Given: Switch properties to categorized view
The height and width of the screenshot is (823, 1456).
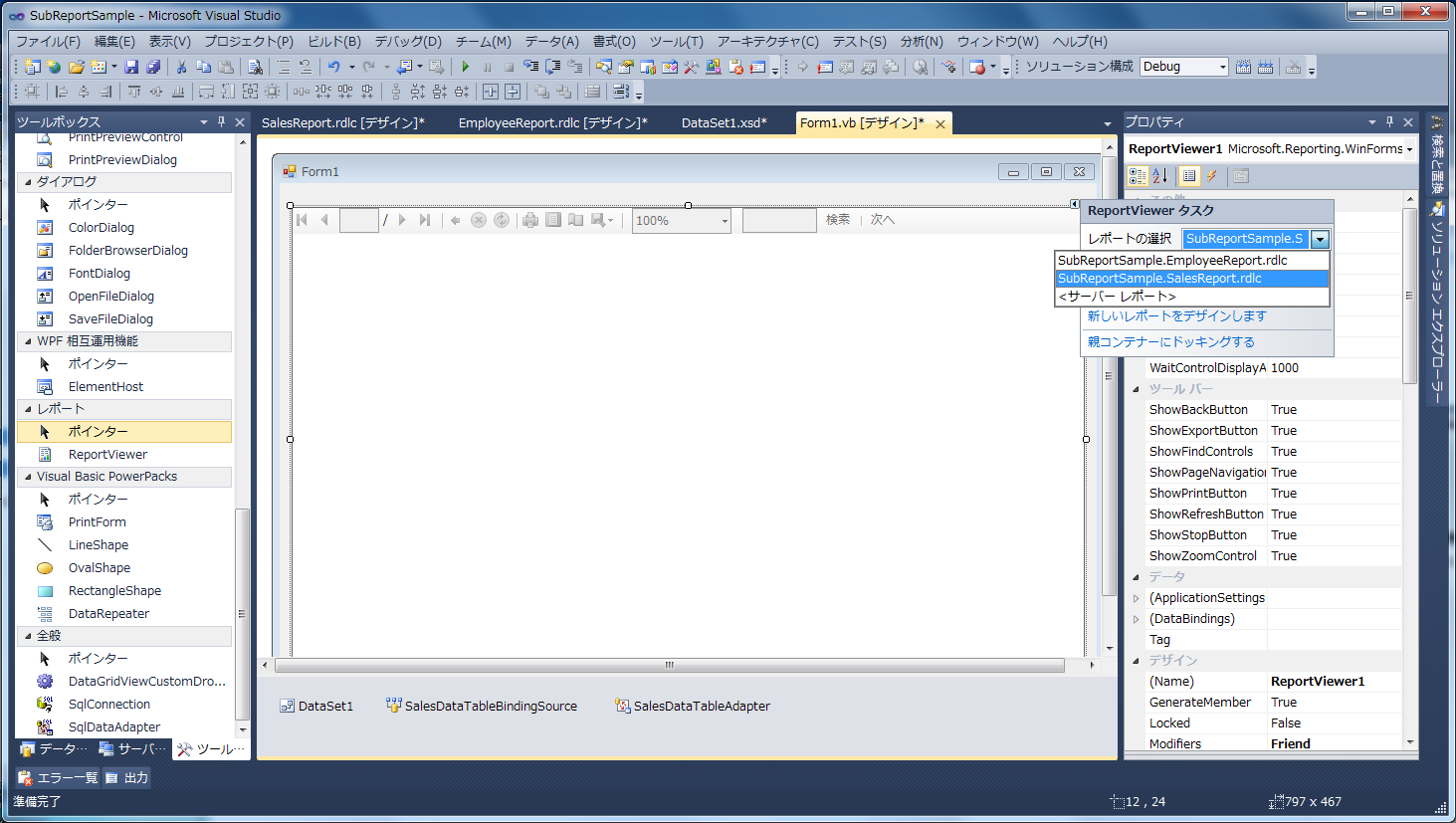Looking at the screenshot, I should coord(1138,176).
